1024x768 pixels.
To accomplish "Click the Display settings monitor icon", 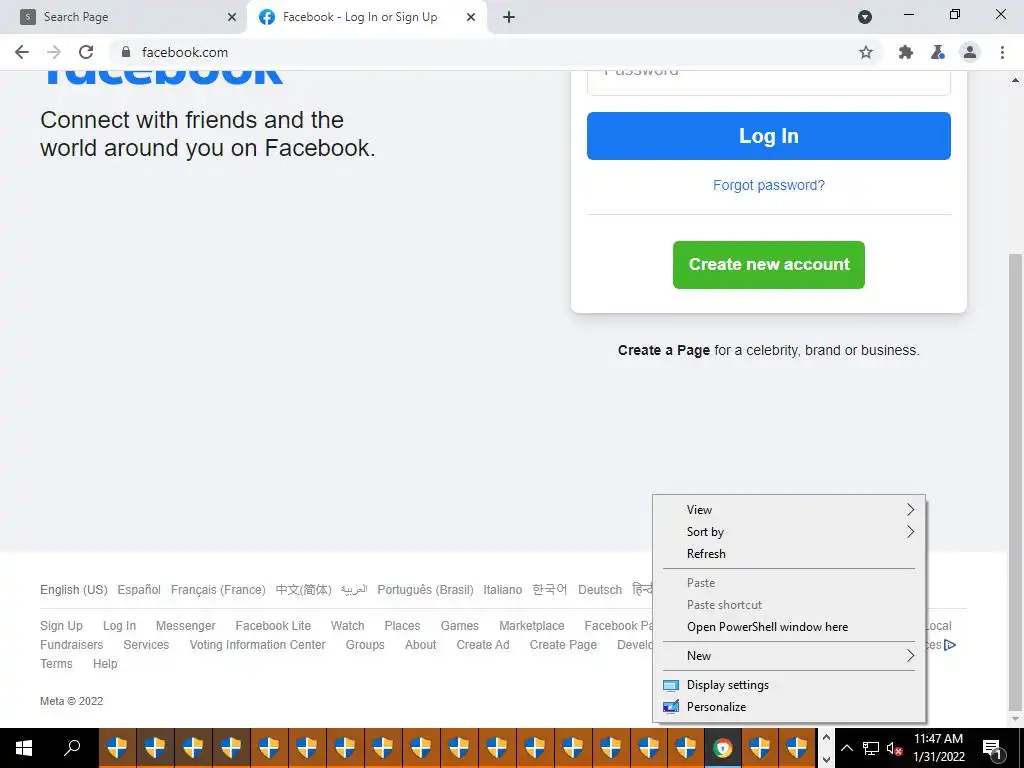I will coord(671,685).
